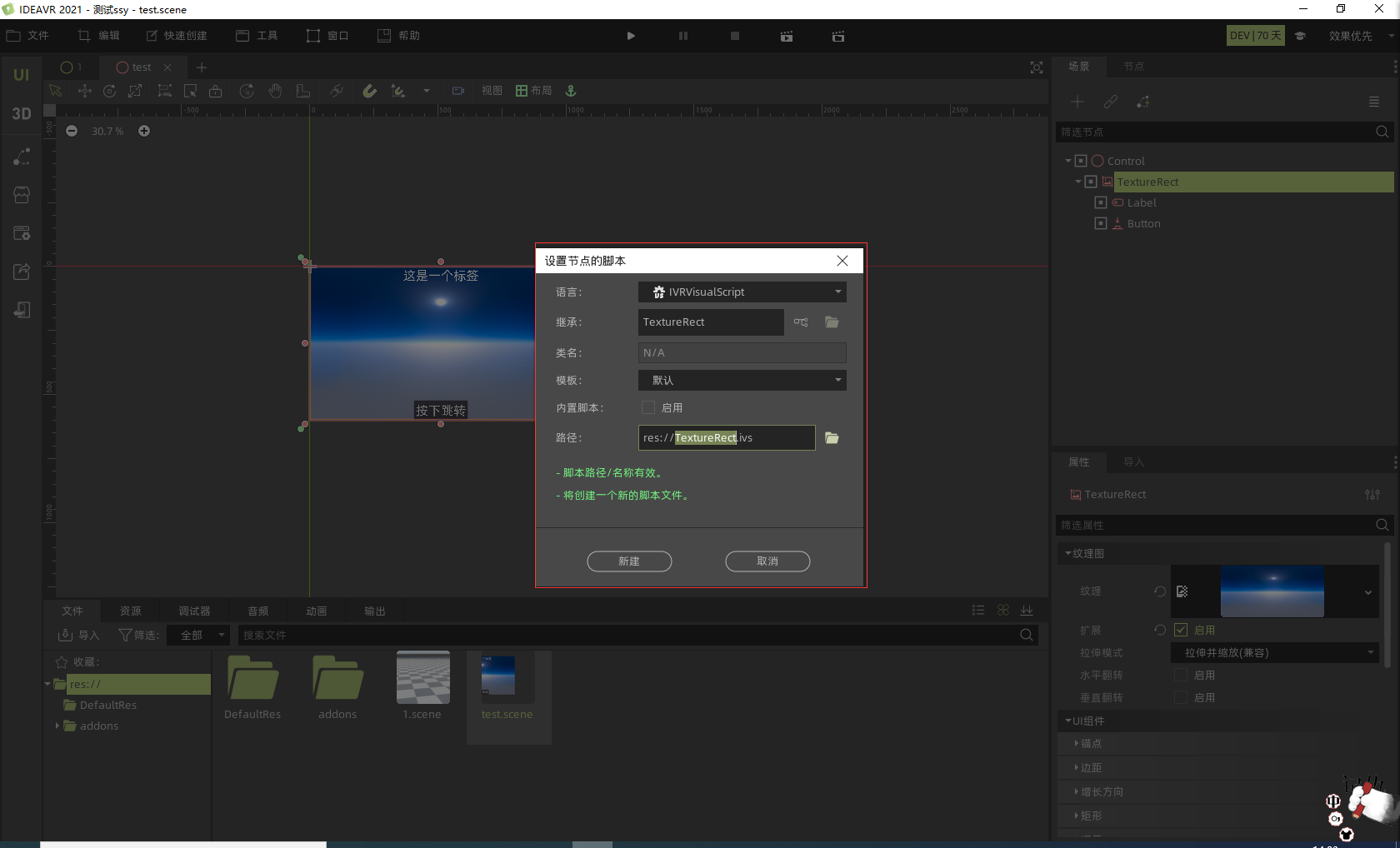1400x848 pixels.
Task: Switch to UI editor mode
Action: click(22, 75)
